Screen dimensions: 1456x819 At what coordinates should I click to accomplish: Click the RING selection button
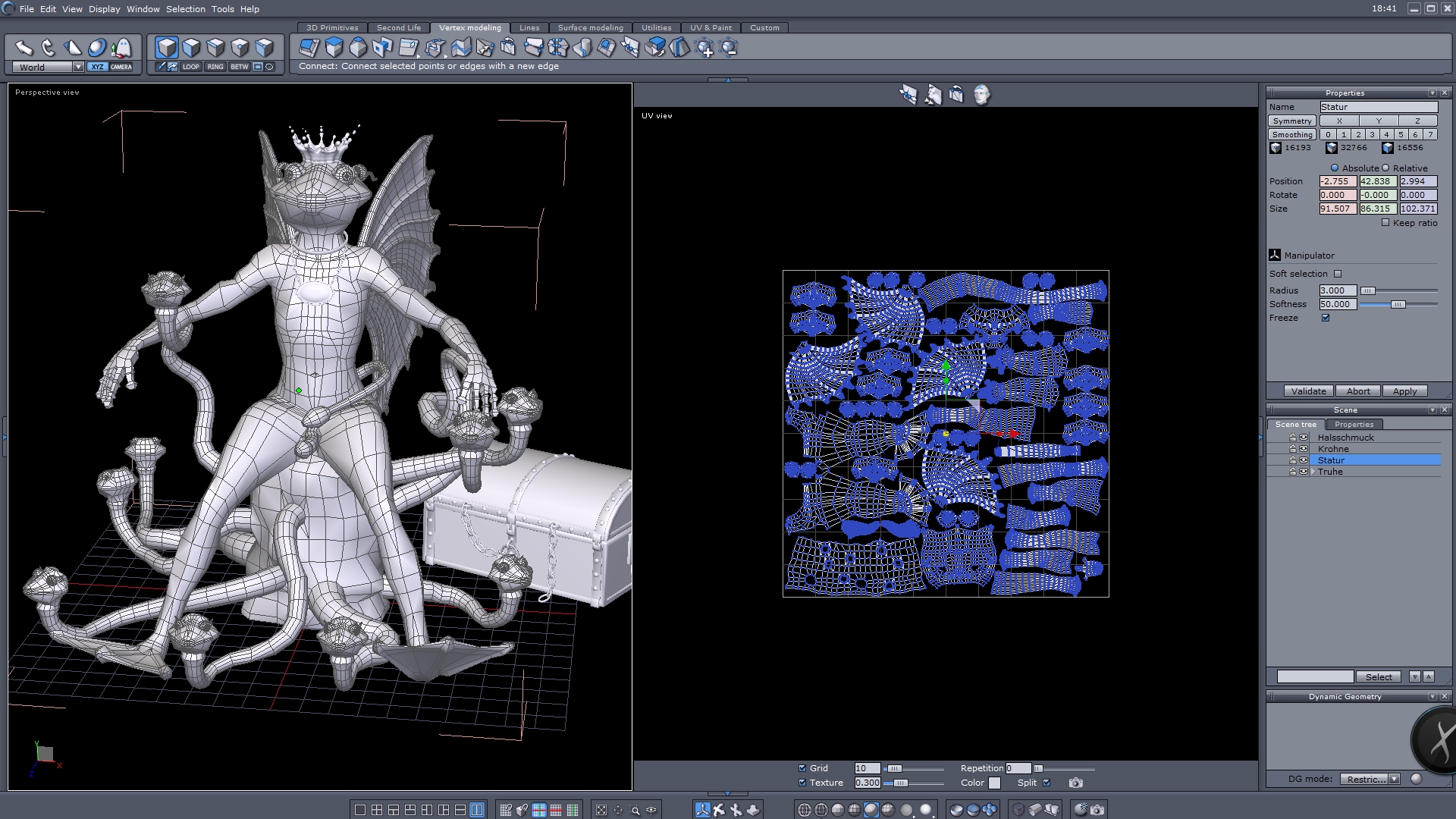[215, 67]
